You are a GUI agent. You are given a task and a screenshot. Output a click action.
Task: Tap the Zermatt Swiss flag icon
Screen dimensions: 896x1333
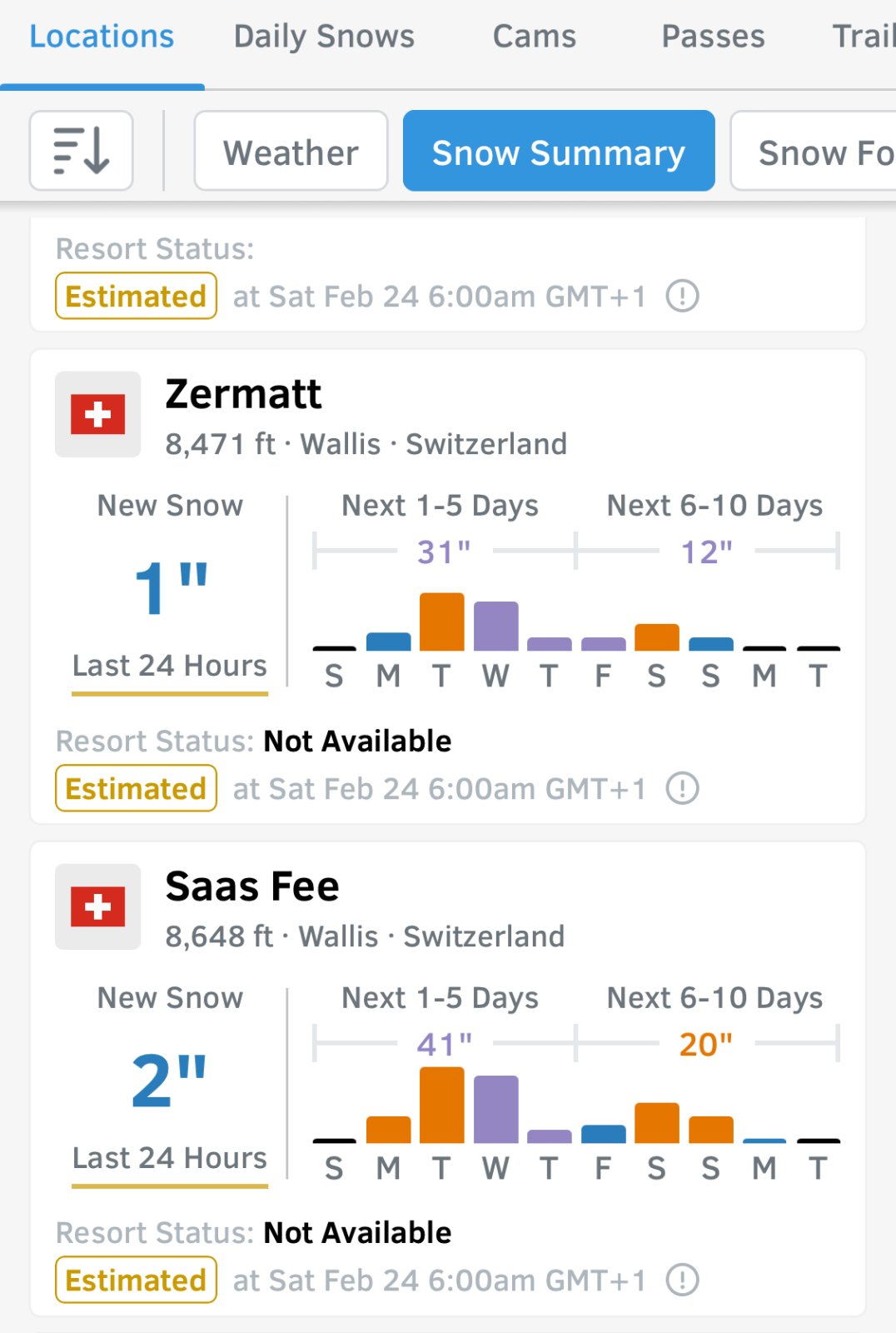(x=98, y=414)
